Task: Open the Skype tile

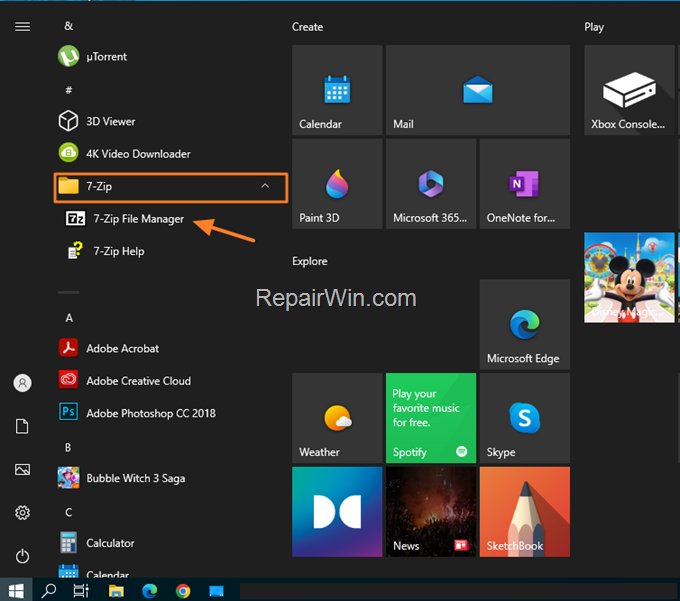Action: tap(524, 418)
